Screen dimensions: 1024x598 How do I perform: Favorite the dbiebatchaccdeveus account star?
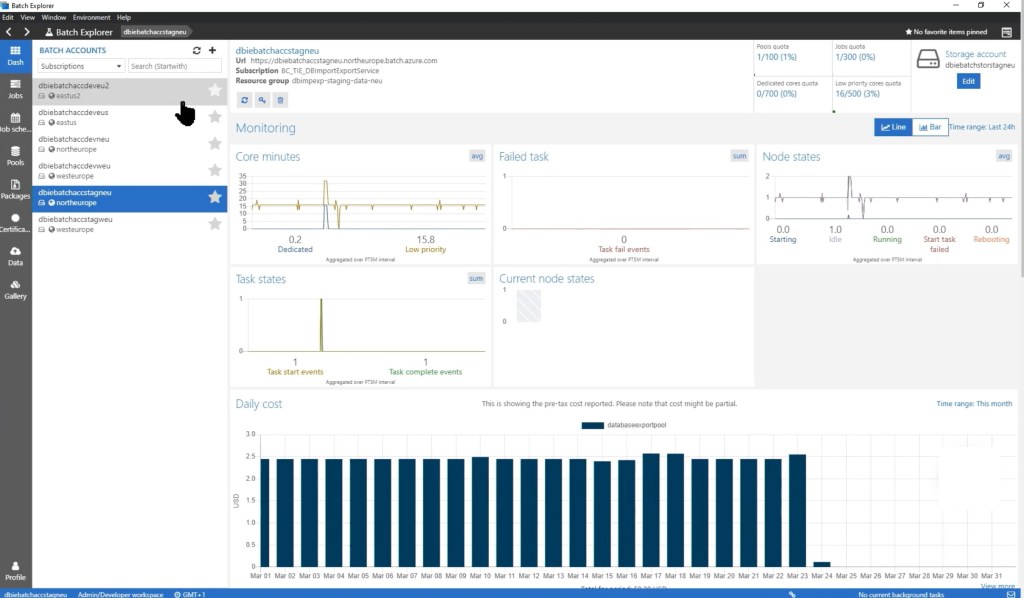(214, 117)
